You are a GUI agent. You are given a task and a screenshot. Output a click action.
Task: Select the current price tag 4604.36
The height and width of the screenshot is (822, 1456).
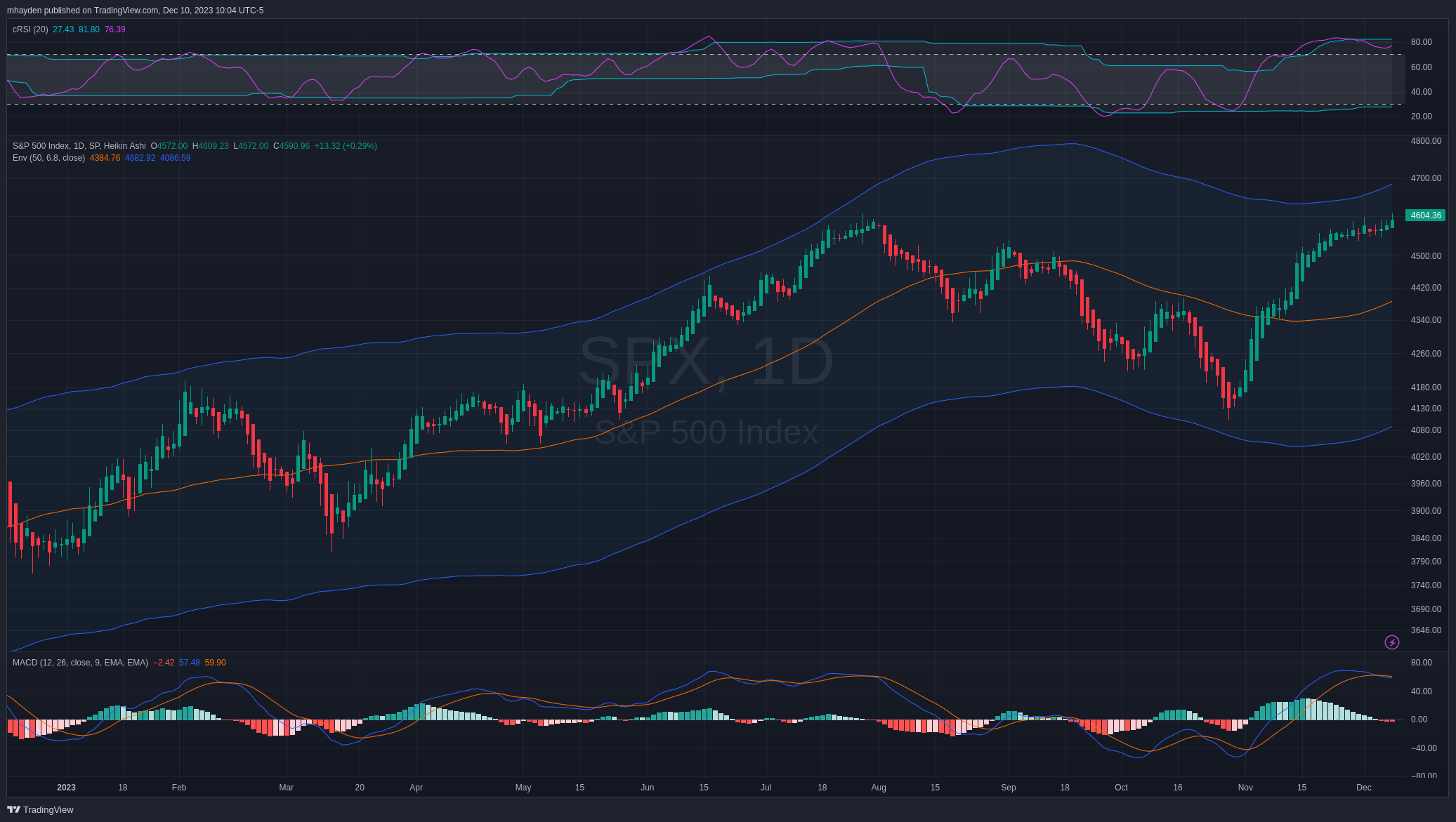(x=1425, y=216)
